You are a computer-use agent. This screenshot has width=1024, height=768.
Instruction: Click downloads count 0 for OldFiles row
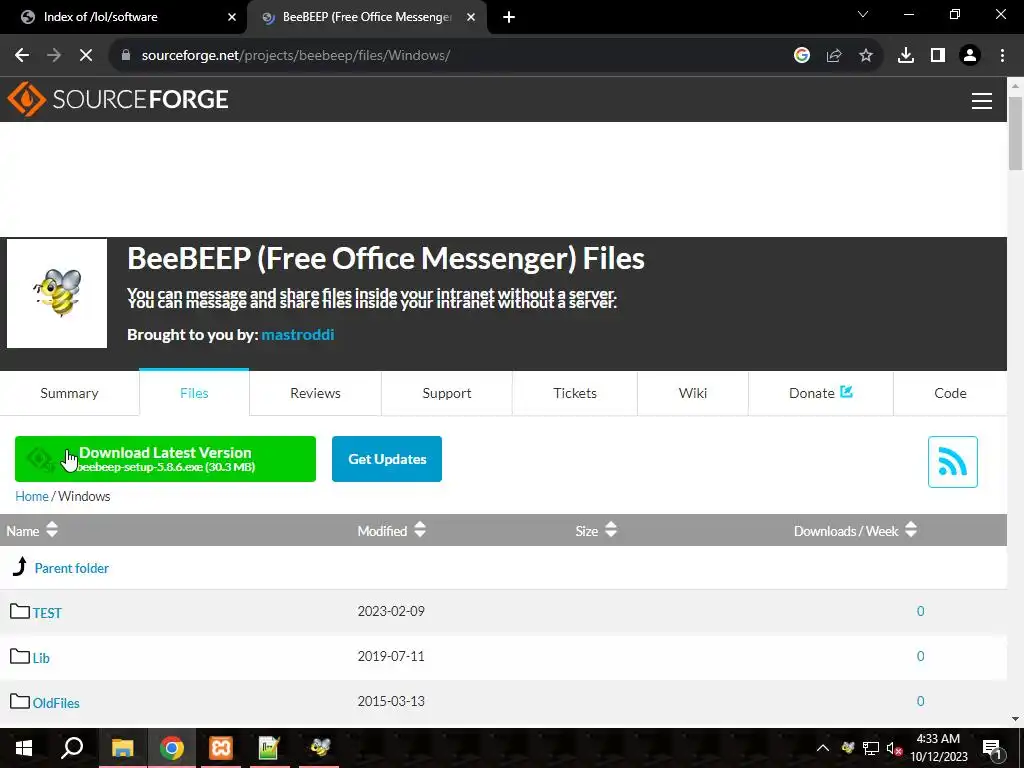tap(920, 701)
